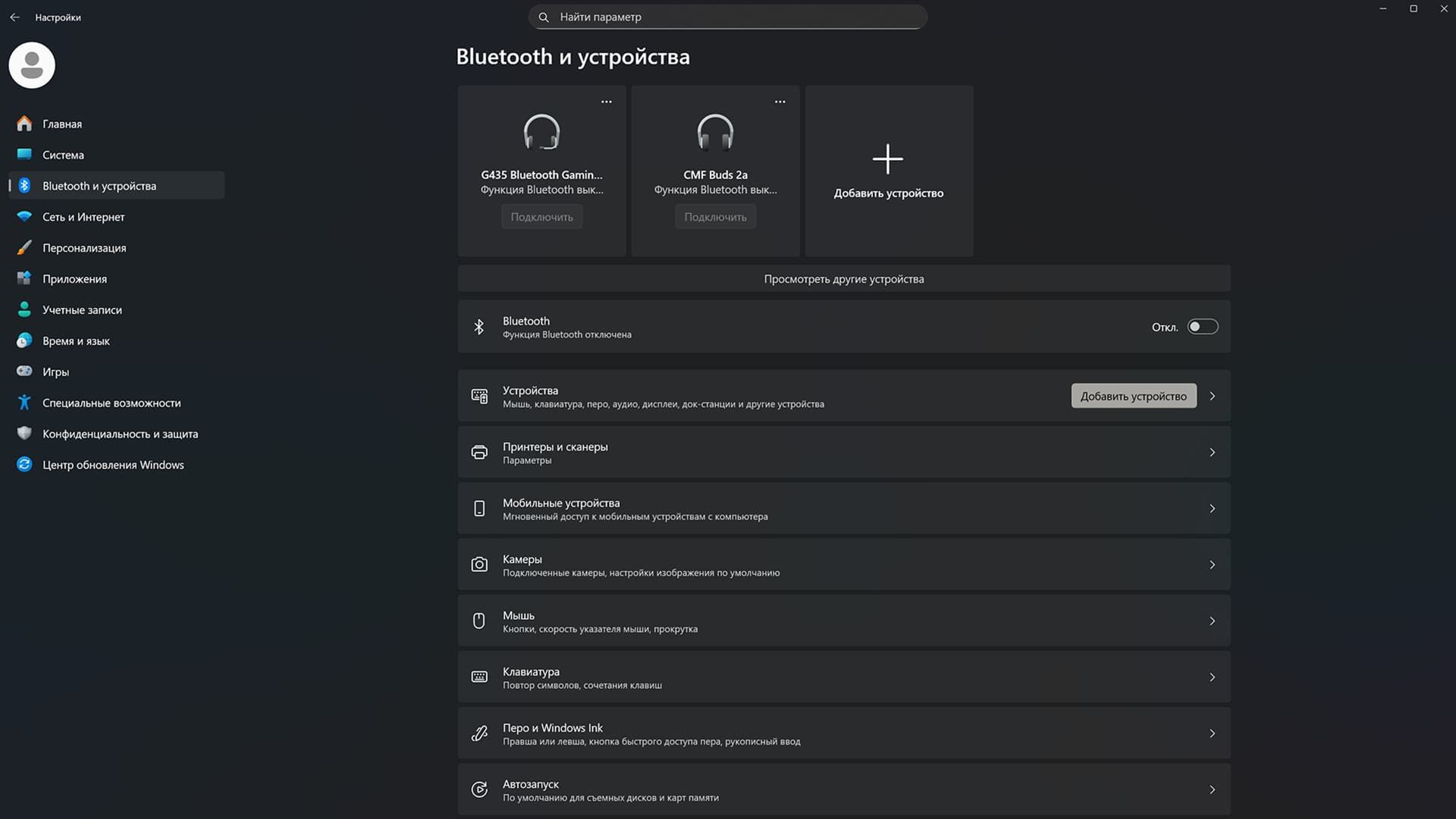Select the Сеть и Интернет globe icon
Image resolution: width=1456 pixels, height=819 pixels.
point(24,217)
